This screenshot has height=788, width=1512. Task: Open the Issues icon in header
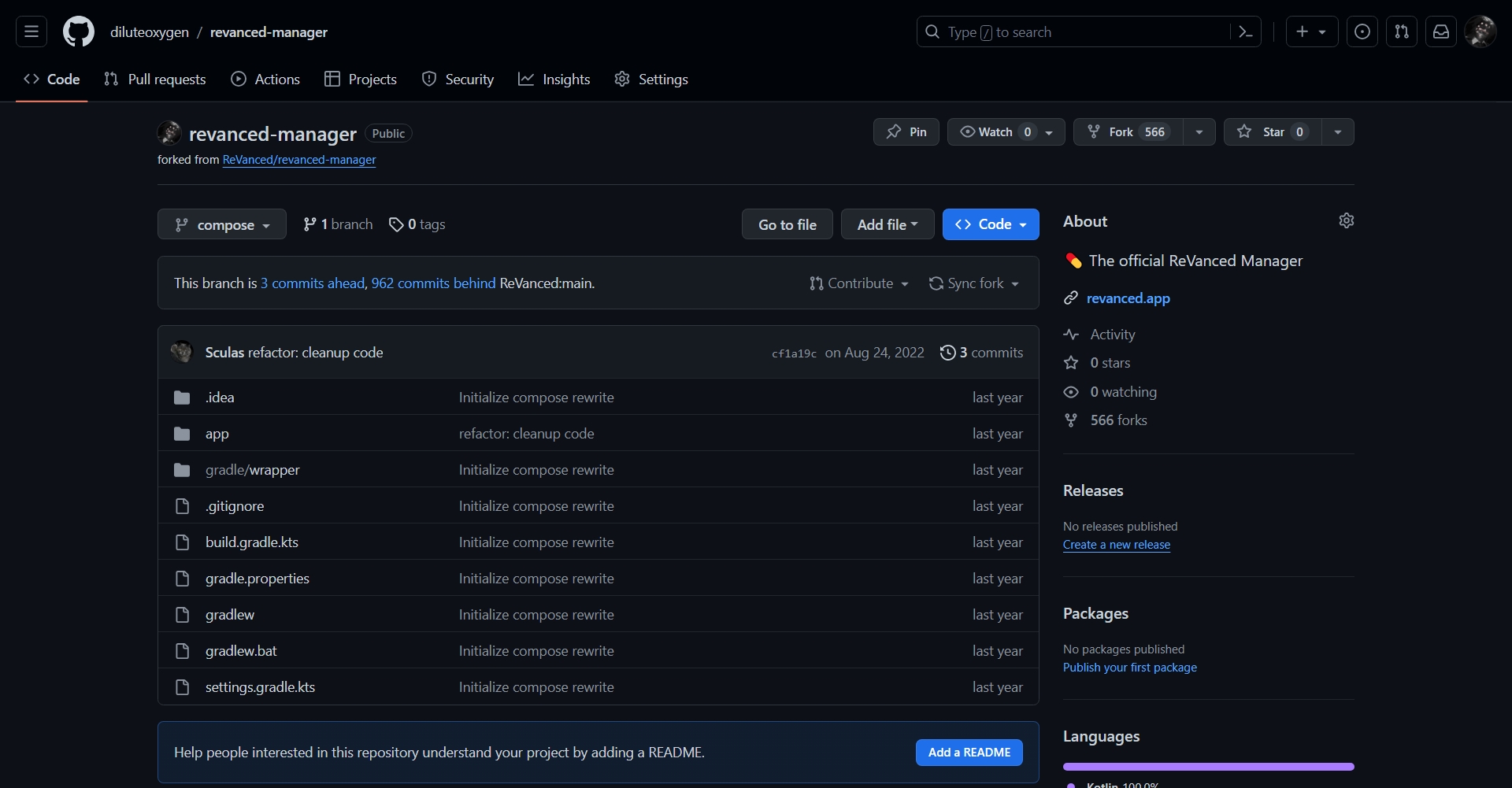click(x=1362, y=31)
